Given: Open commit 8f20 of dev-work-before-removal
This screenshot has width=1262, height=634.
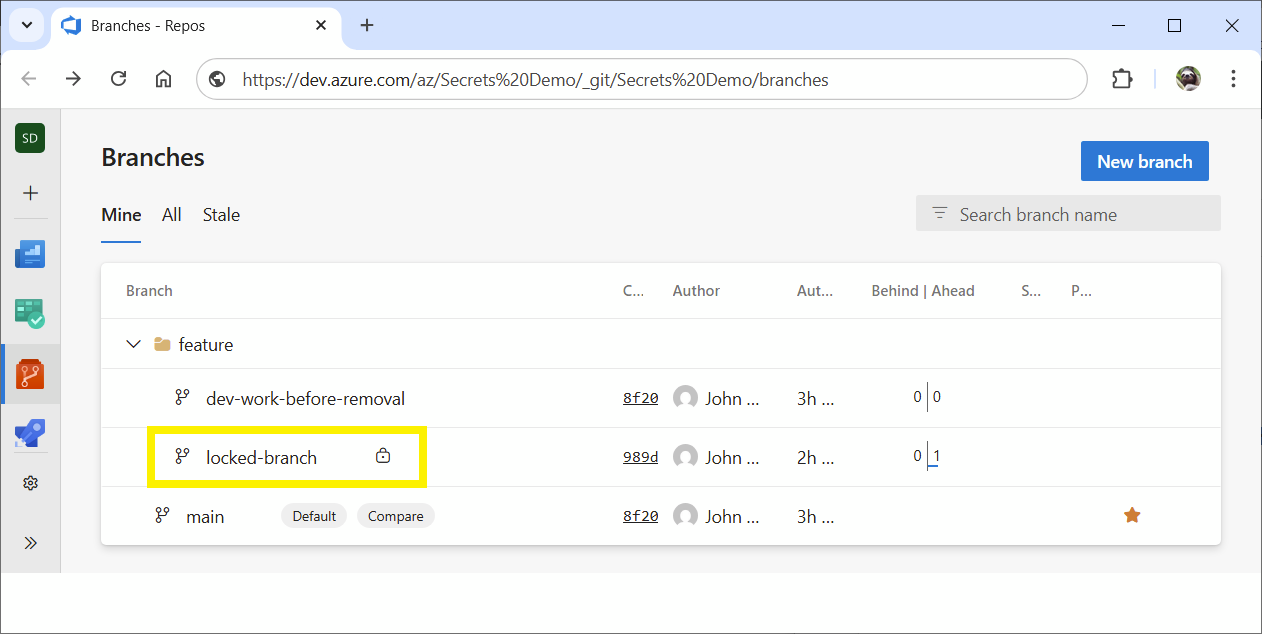Looking at the screenshot, I should 640,398.
